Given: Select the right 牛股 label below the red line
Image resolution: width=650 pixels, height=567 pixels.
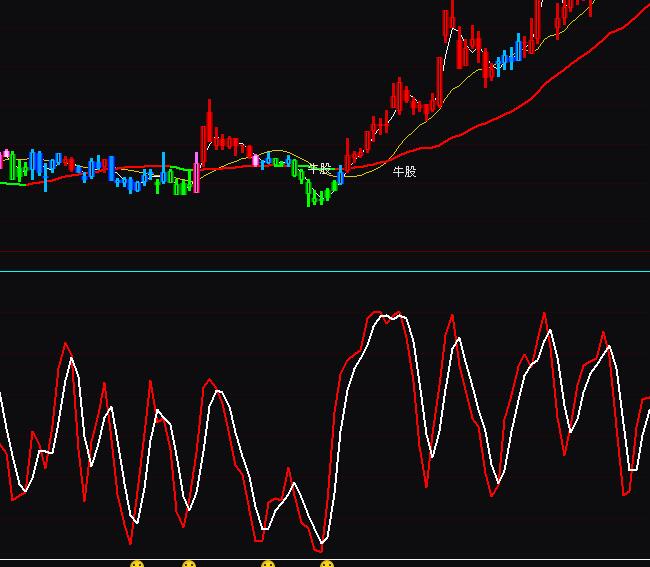Looking at the screenshot, I should 404,172.
